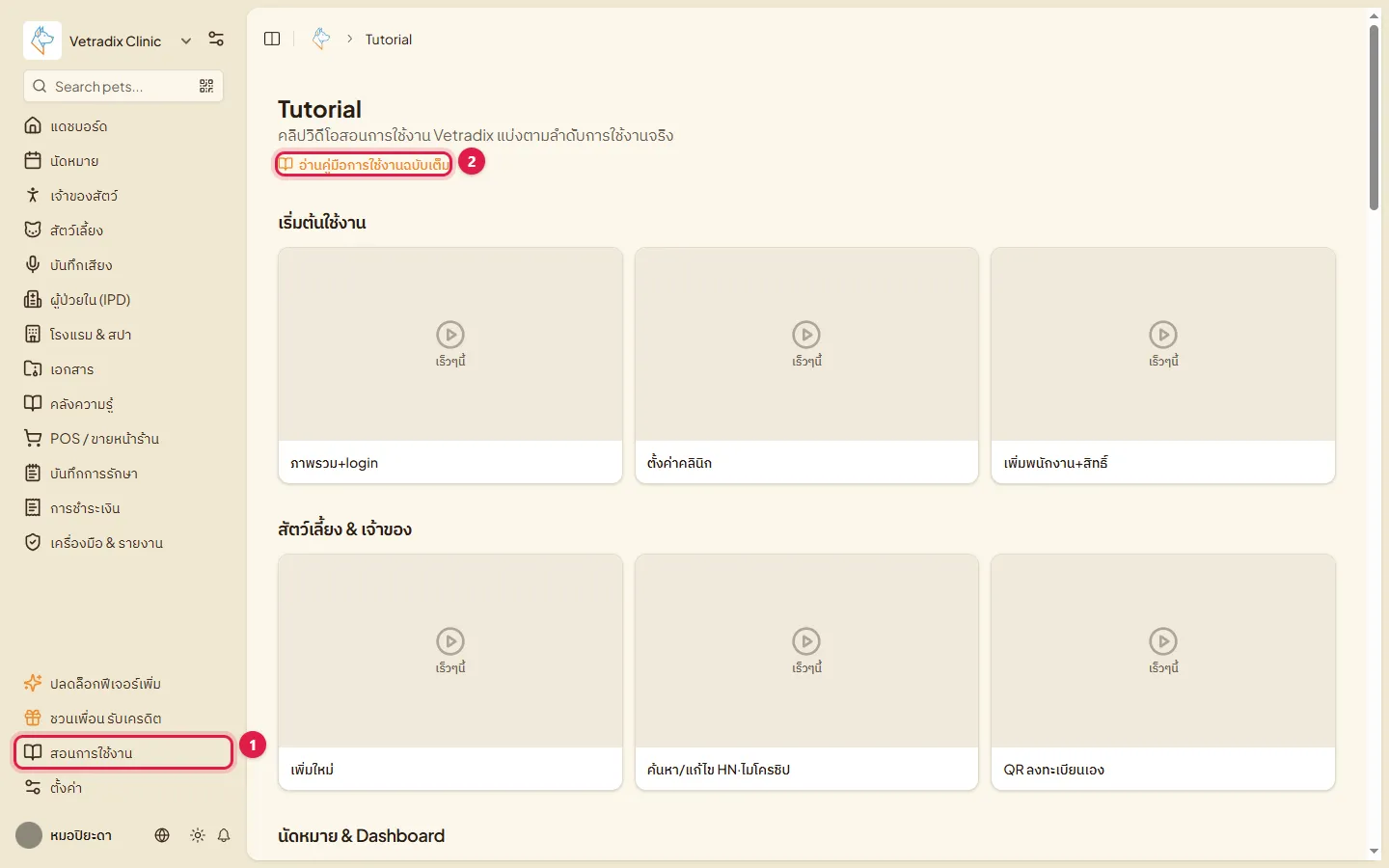
Task: Click play icon on เพิ่มพนักงาน+สิทธิ์ card
Action: point(1163,335)
